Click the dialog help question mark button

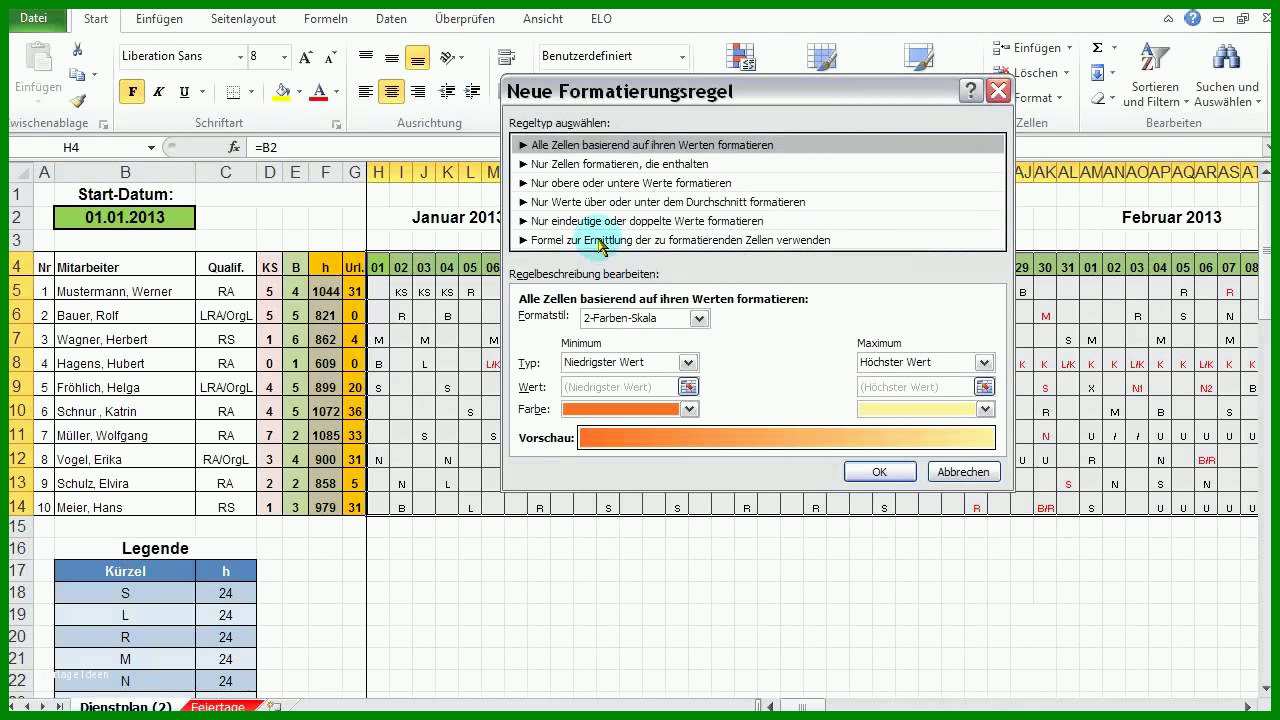(x=971, y=91)
